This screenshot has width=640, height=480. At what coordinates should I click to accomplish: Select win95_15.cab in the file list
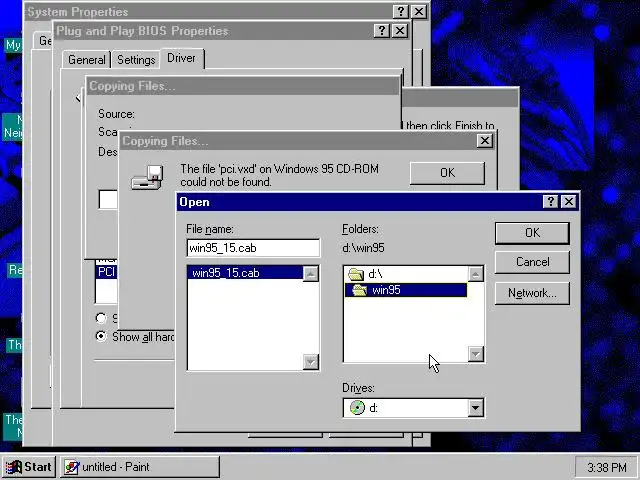coord(245,273)
